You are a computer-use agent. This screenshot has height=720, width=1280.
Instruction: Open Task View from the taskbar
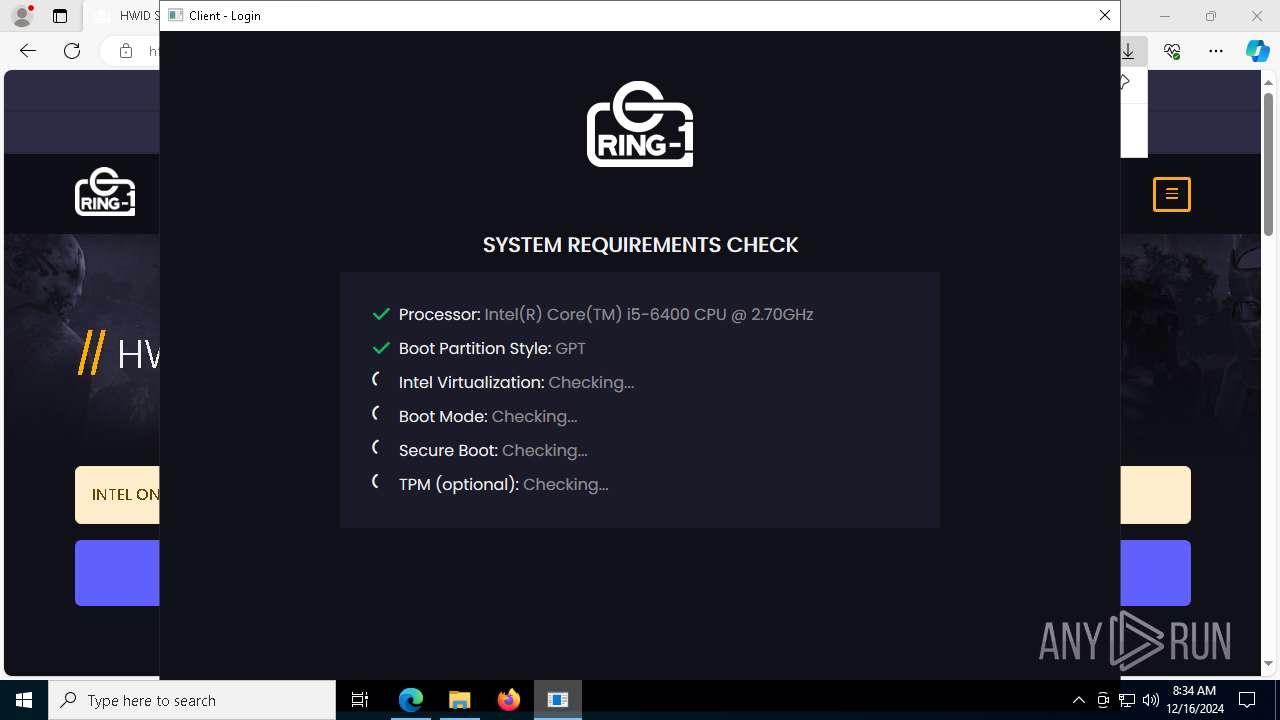pyautogui.click(x=360, y=700)
